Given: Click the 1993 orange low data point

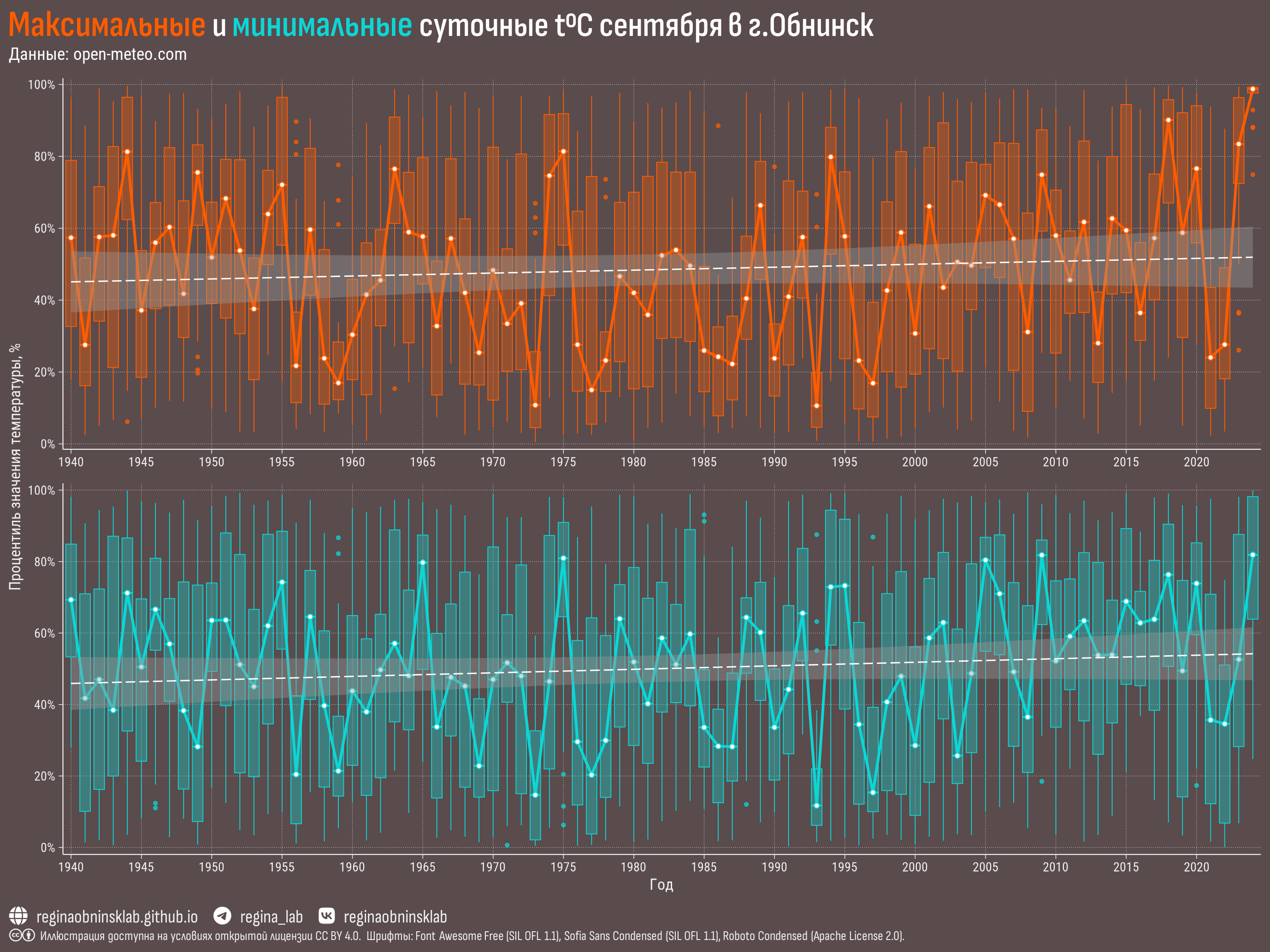Looking at the screenshot, I should click(x=816, y=405).
